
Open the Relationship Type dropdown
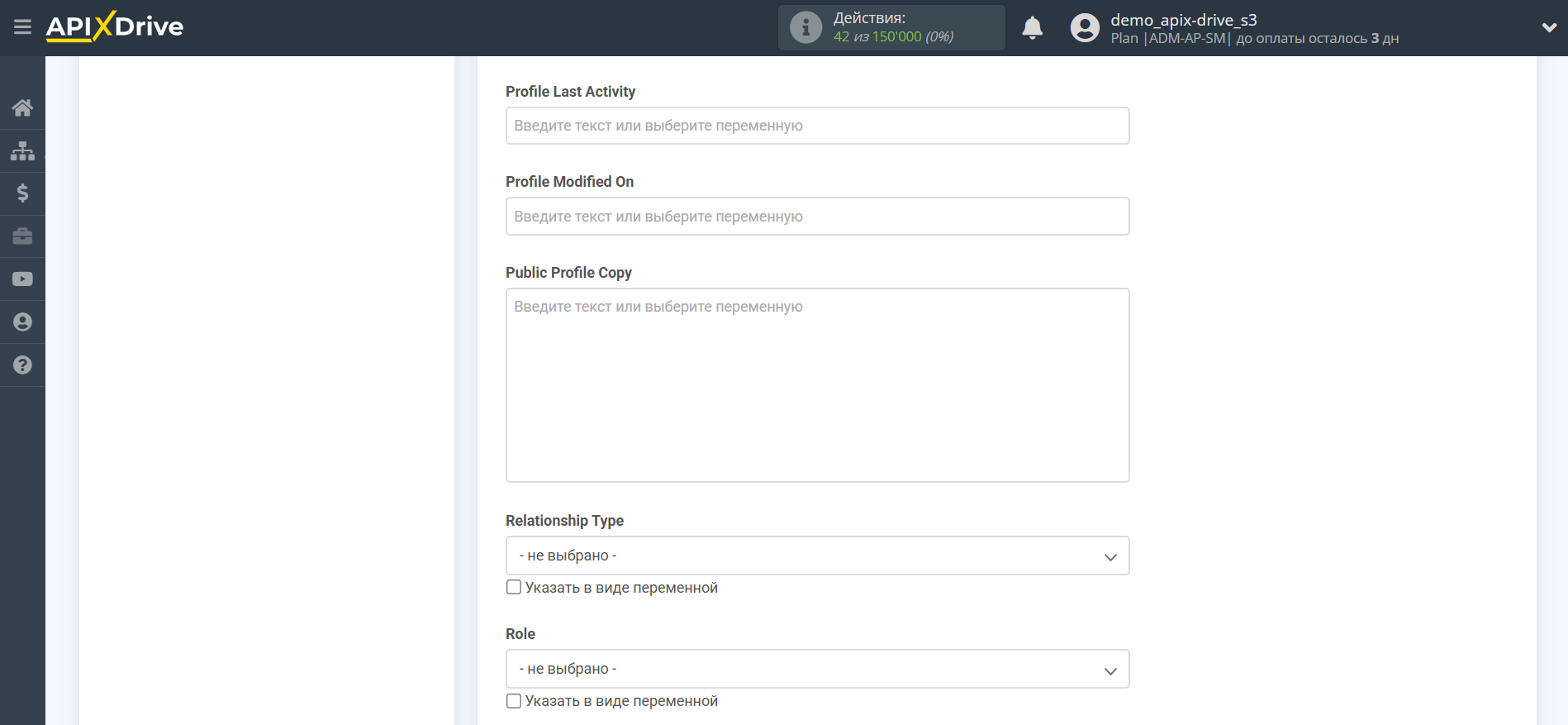pyautogui.click(x=817, y=556)
